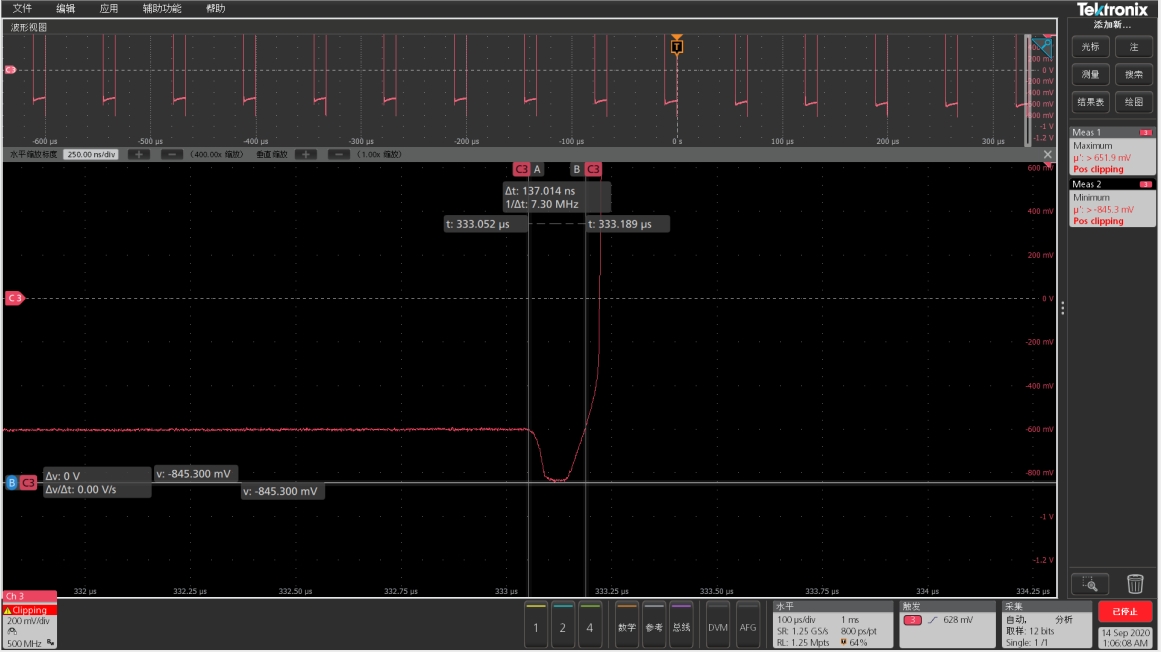The width and height of the screenshot is (1161, 652).
Task: Select cursor A's C3 handle
Action: (x=521, y=169)
